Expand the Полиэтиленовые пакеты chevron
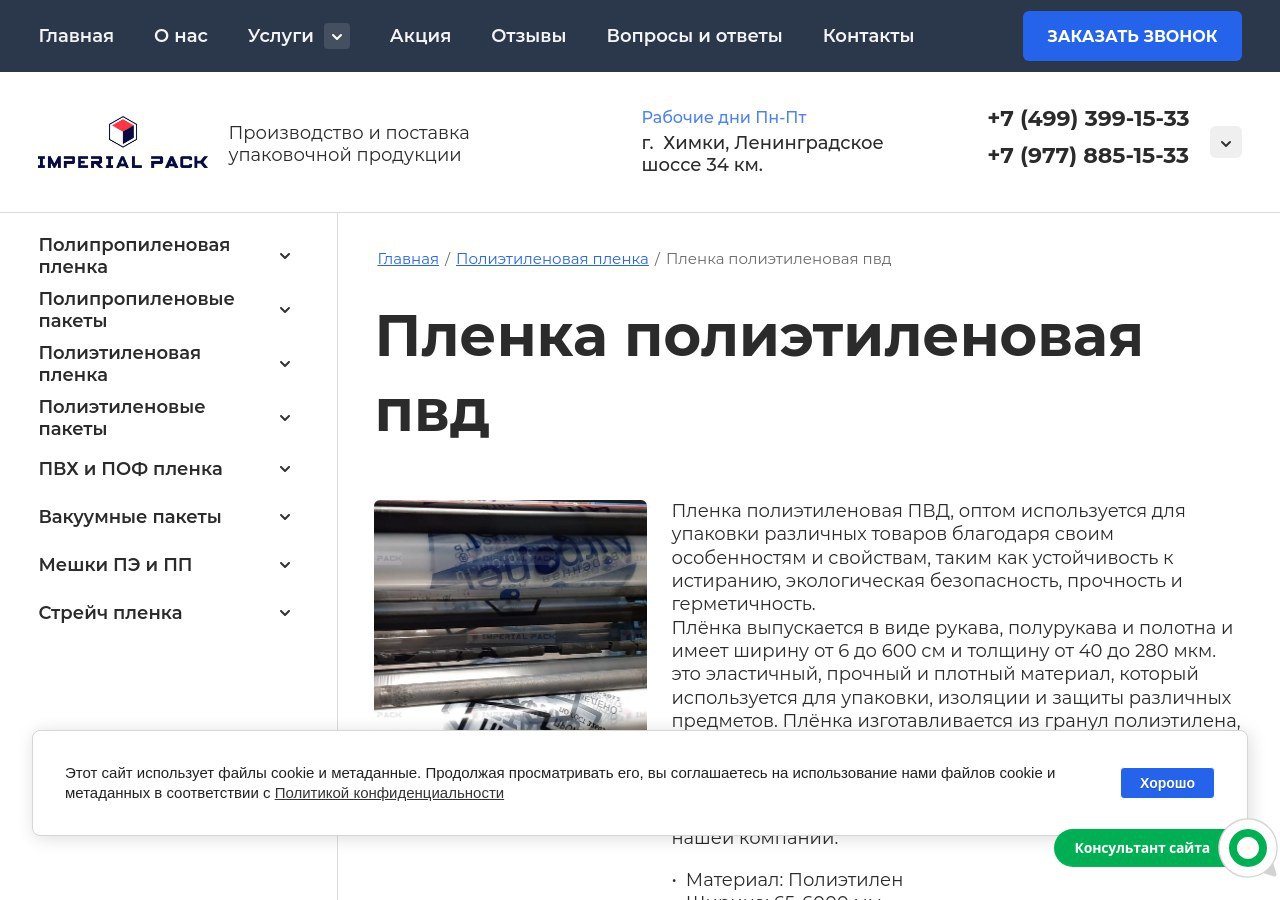 [285, 418]
